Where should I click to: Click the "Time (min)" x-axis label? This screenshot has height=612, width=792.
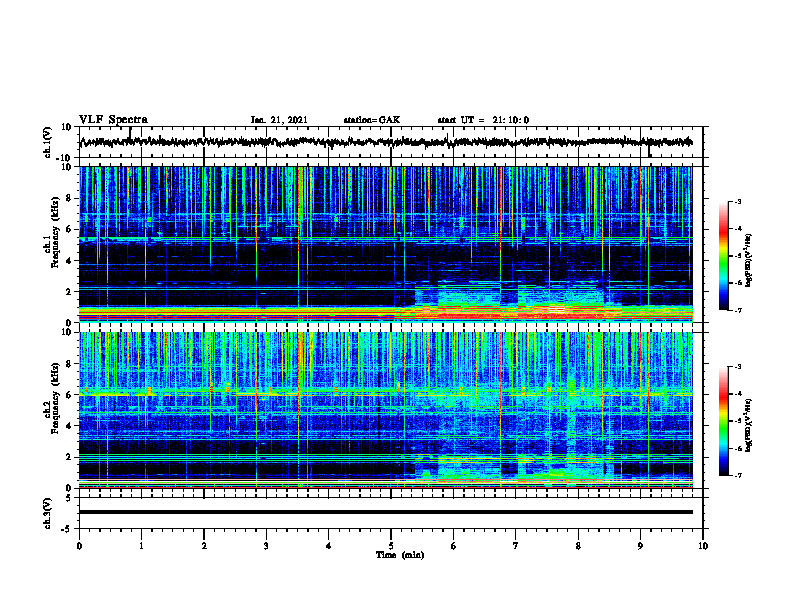(400, 555)
